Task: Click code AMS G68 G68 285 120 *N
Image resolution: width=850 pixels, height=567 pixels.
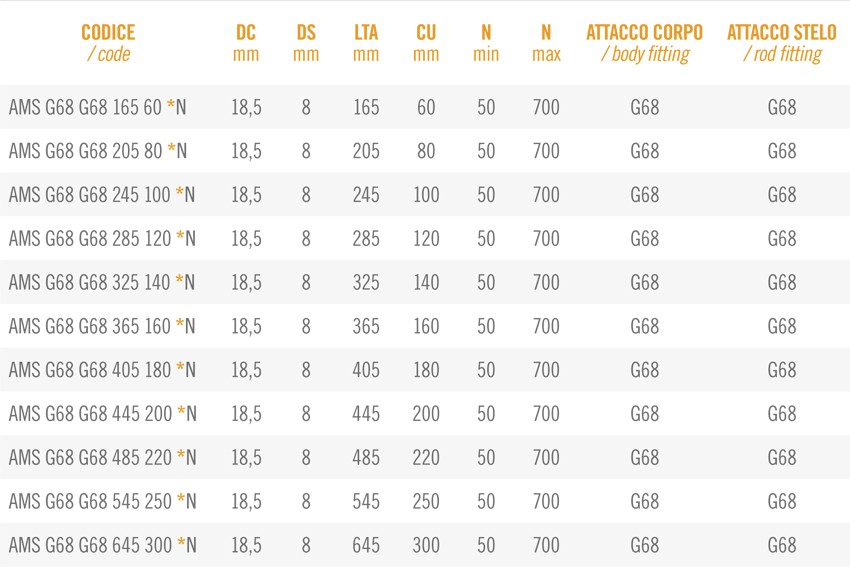Action: pyautogui.click(x=102, y=239)
